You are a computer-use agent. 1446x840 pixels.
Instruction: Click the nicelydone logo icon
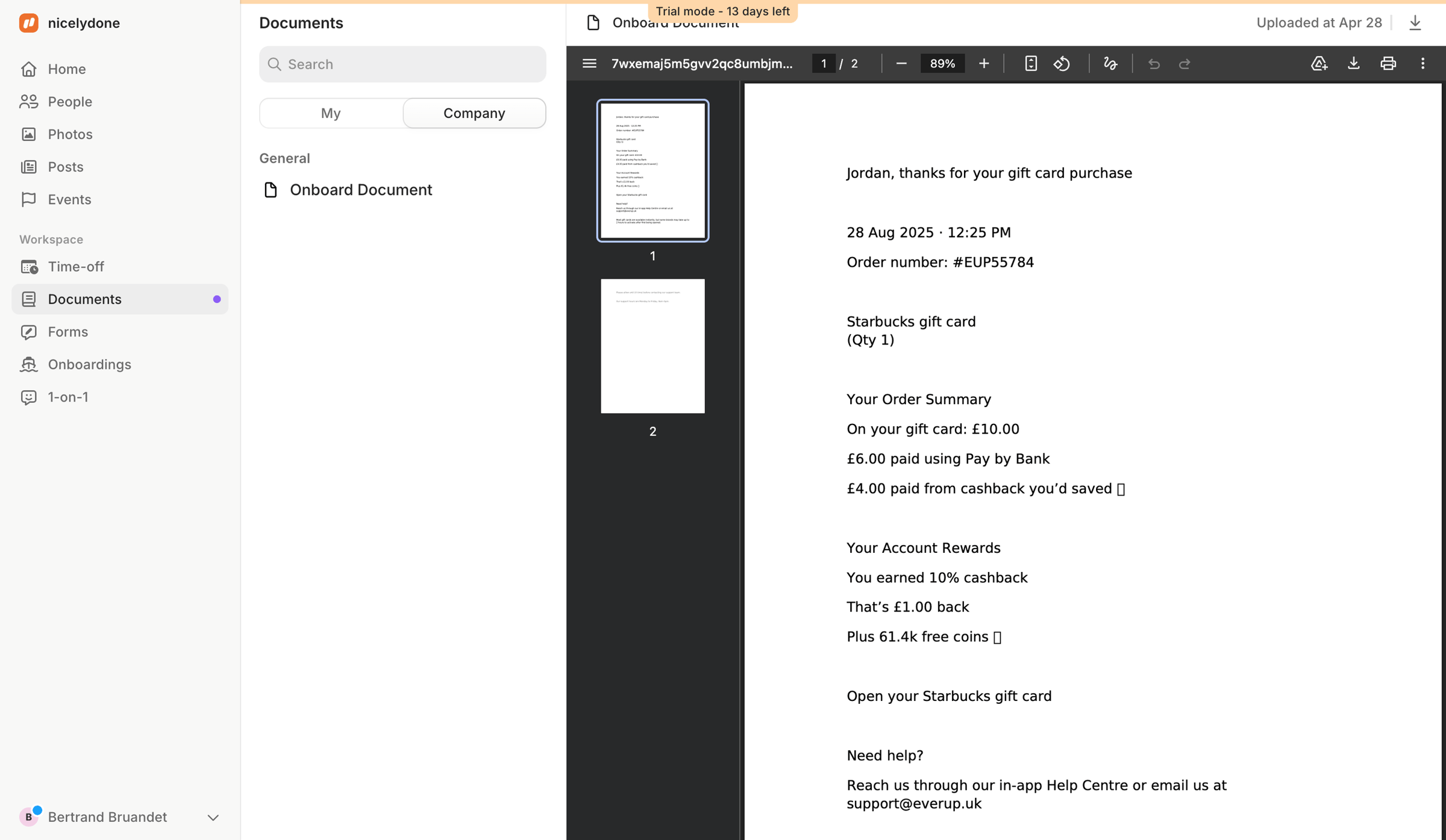28,23
